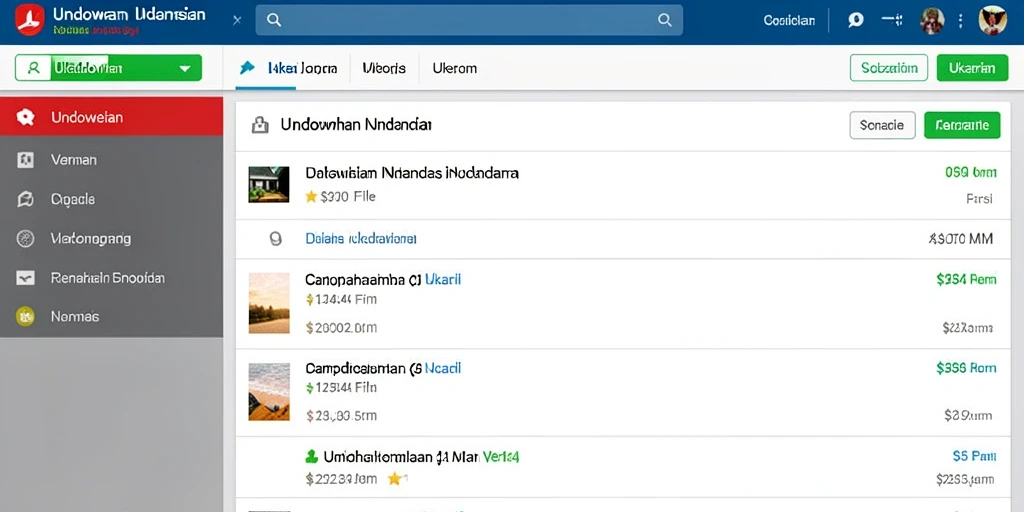This screenshot has width=1024, height=512.
Task: Click the Matonogang compass icon
Action: [25, 239]
